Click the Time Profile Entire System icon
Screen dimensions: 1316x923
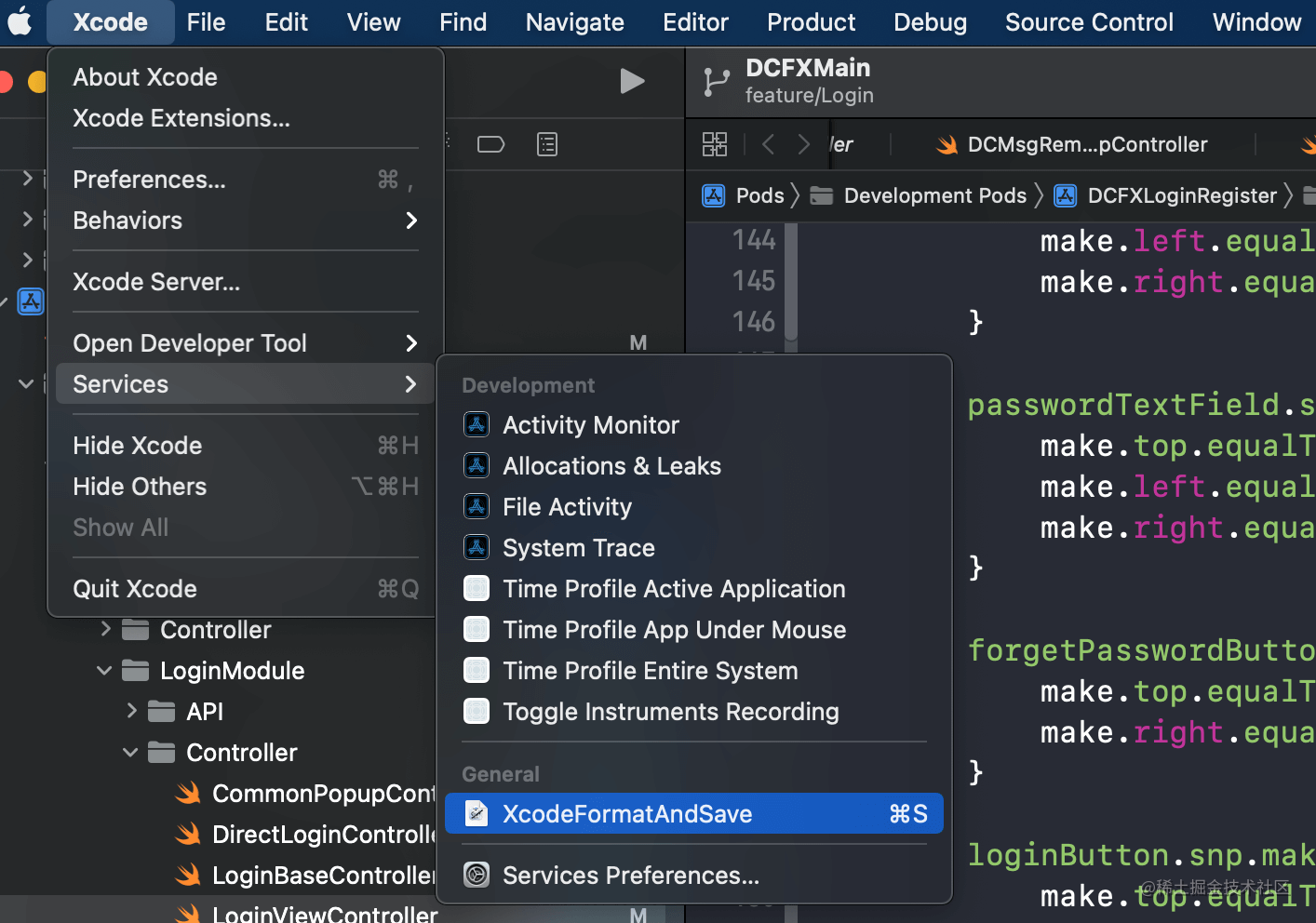tap(477, 671)
